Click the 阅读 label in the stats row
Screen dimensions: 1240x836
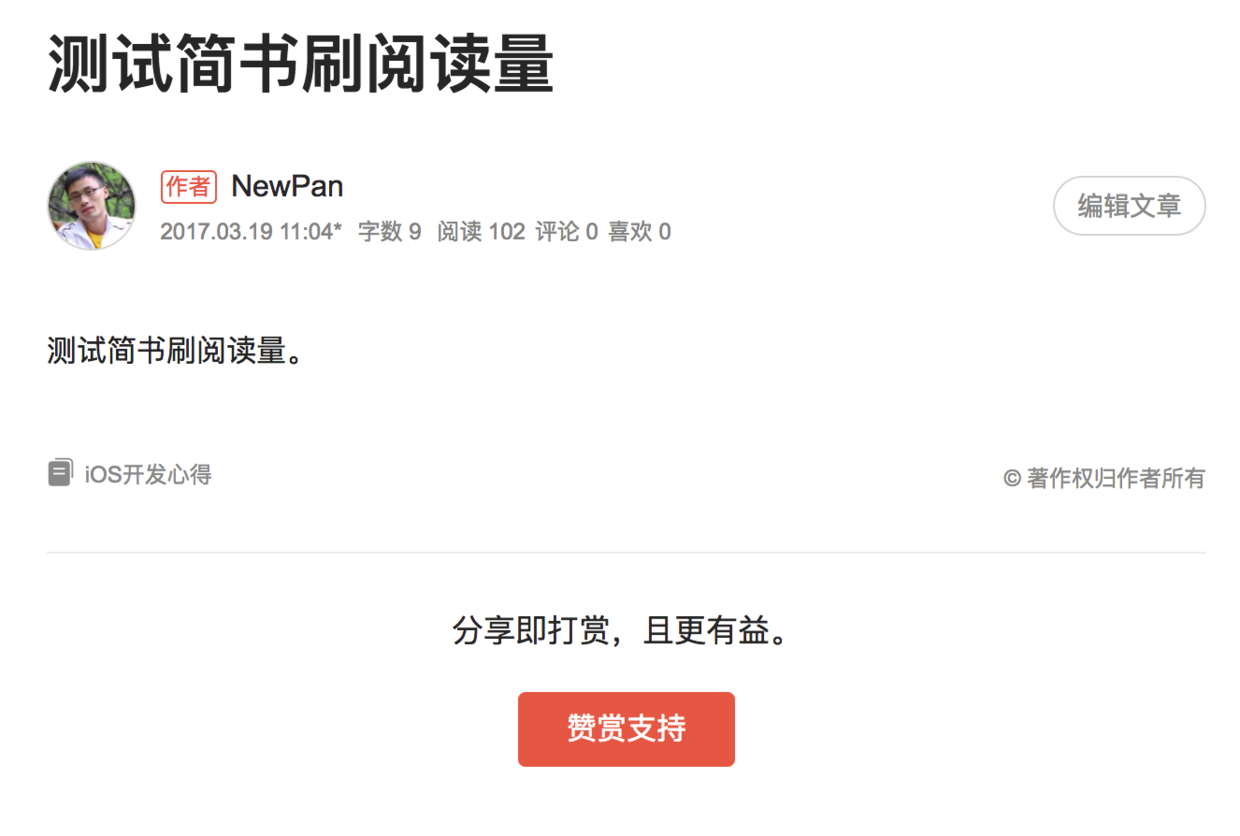tap(459, 232)
